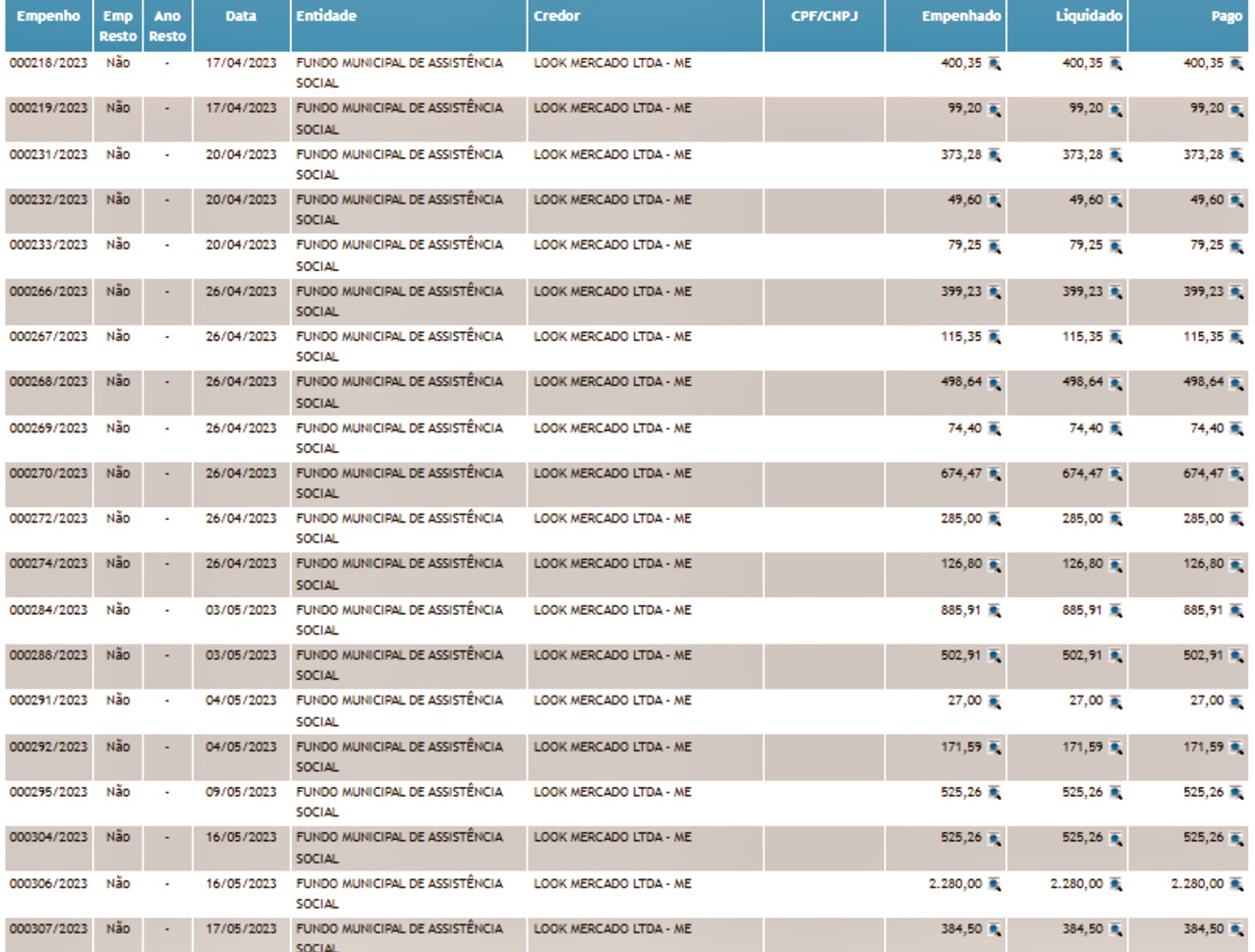Viewport: 1255px width, 952px height.
Task: Open Empenhado magnifier for empenho 000304/2023
Action: 995,838
